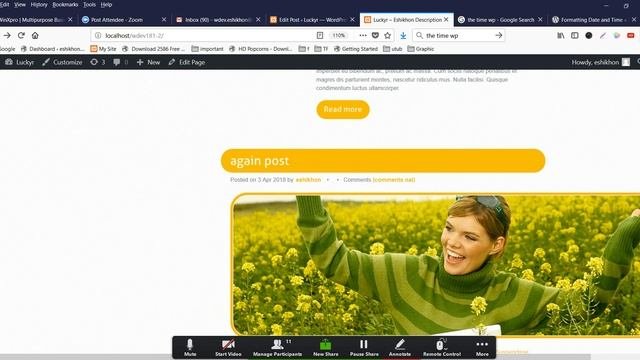Open the Download 2586 Free bookmark
This screenshot has height=360, width=640.
153,49
